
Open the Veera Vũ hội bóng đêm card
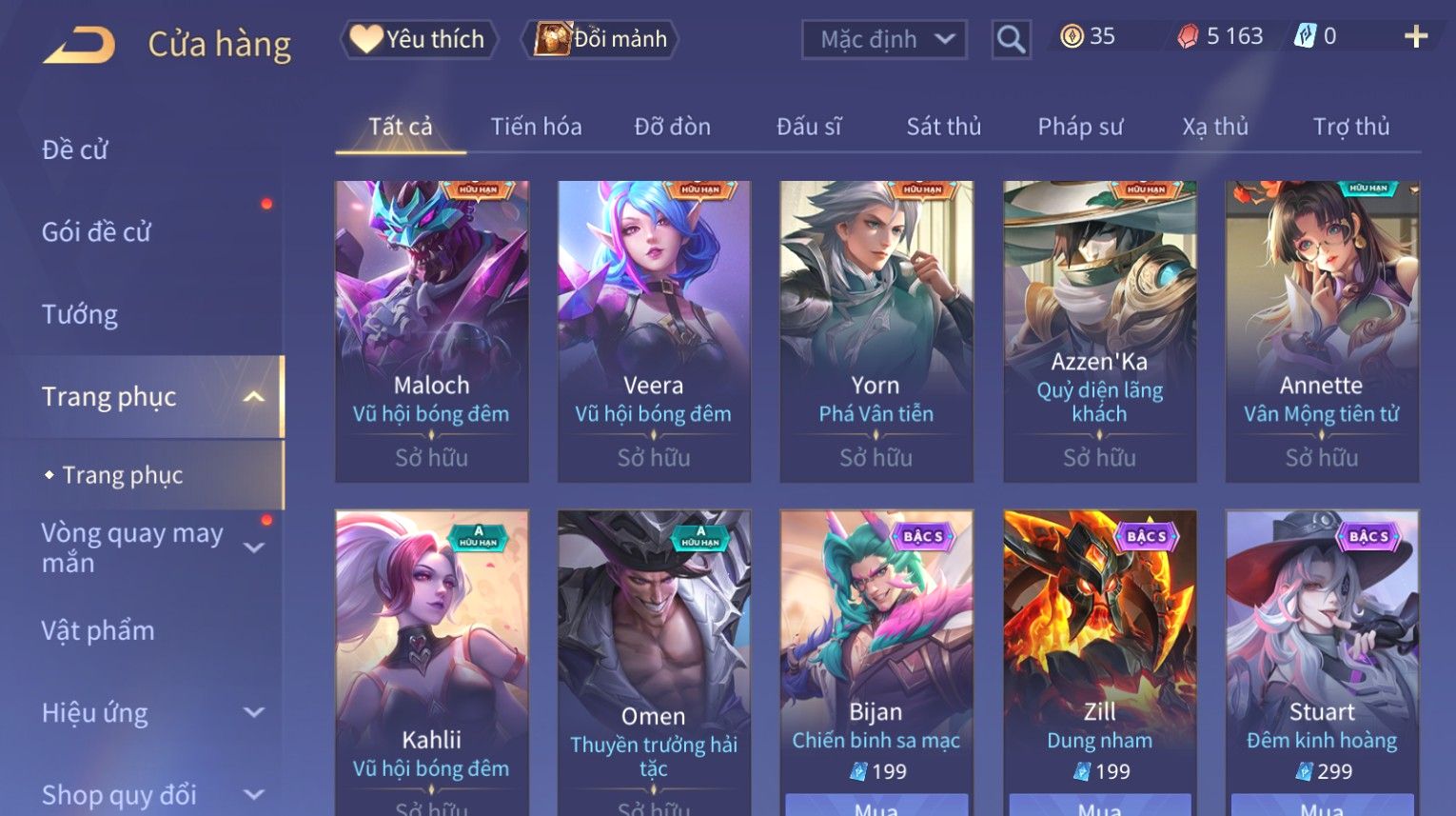click(654, 331)
